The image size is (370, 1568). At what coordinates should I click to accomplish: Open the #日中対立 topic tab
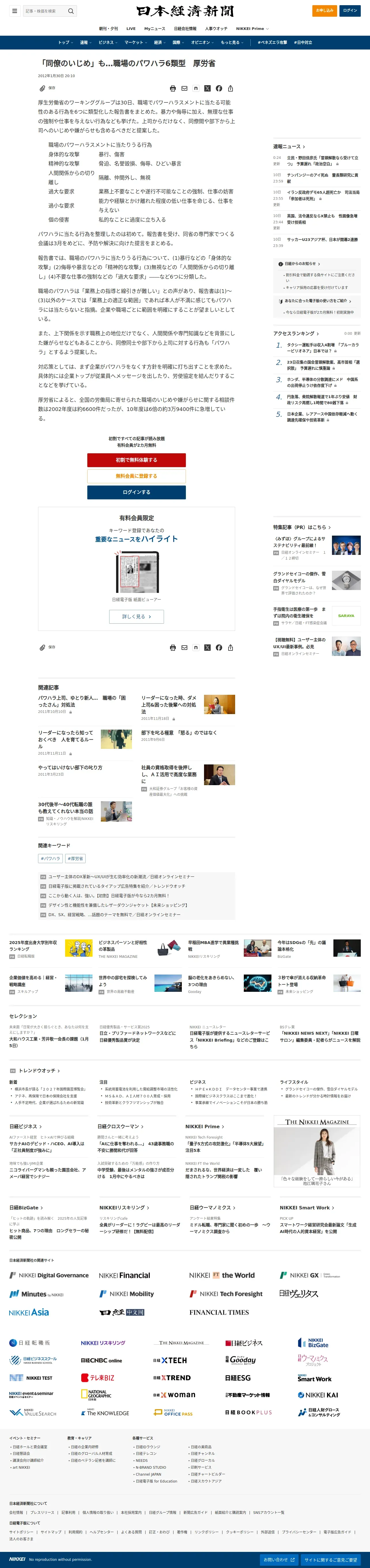(303, 43)
